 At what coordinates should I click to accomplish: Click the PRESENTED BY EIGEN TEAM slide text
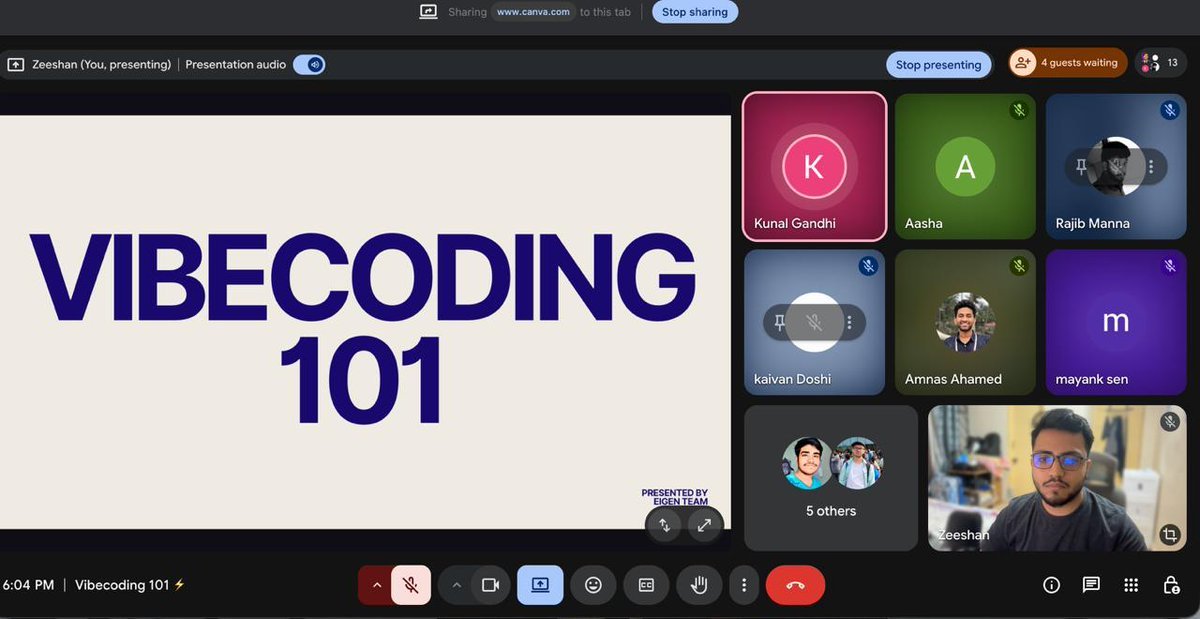pos(675,497)
